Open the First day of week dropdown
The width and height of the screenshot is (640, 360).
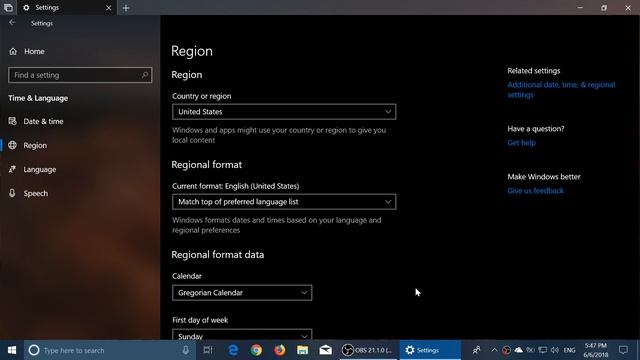242,335
